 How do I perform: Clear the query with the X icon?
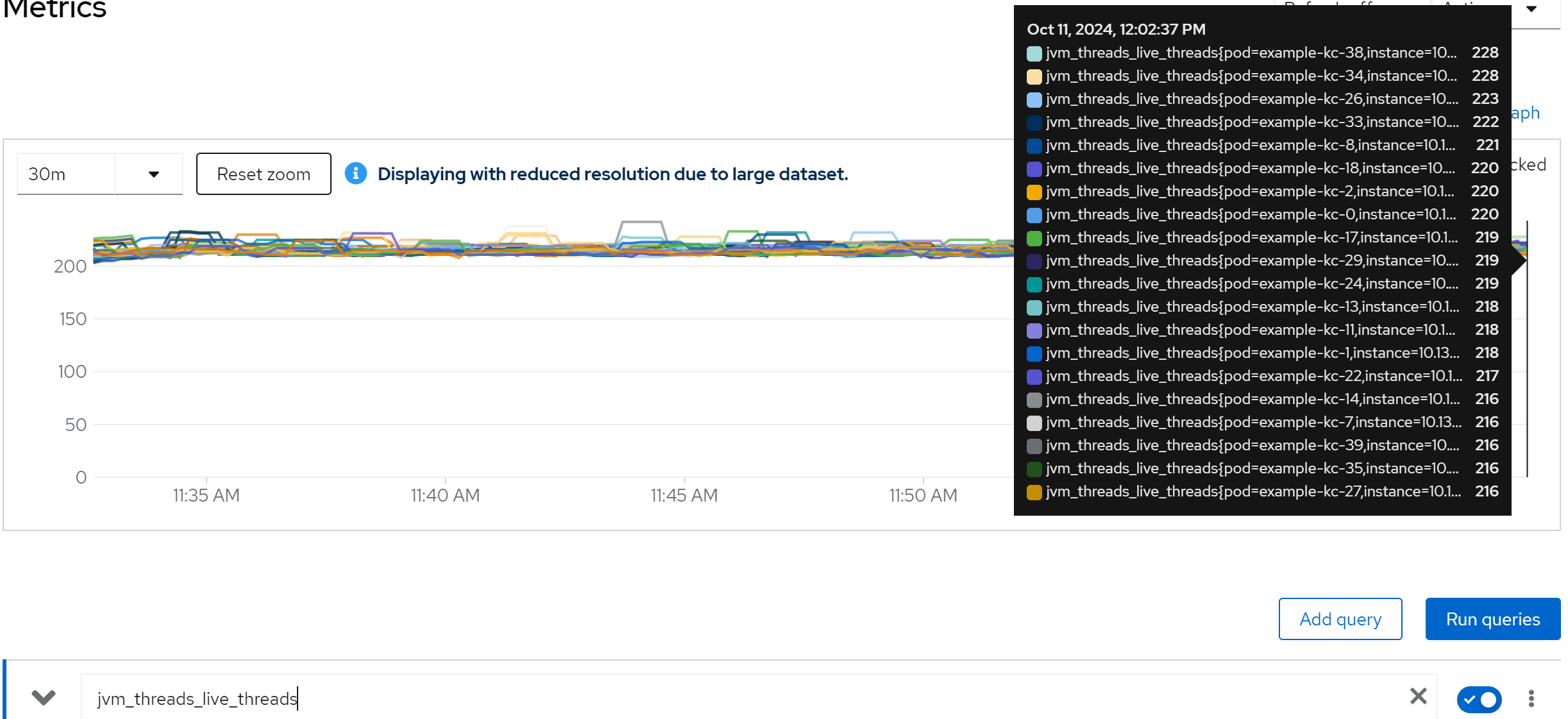click(x=1418, y=696)
